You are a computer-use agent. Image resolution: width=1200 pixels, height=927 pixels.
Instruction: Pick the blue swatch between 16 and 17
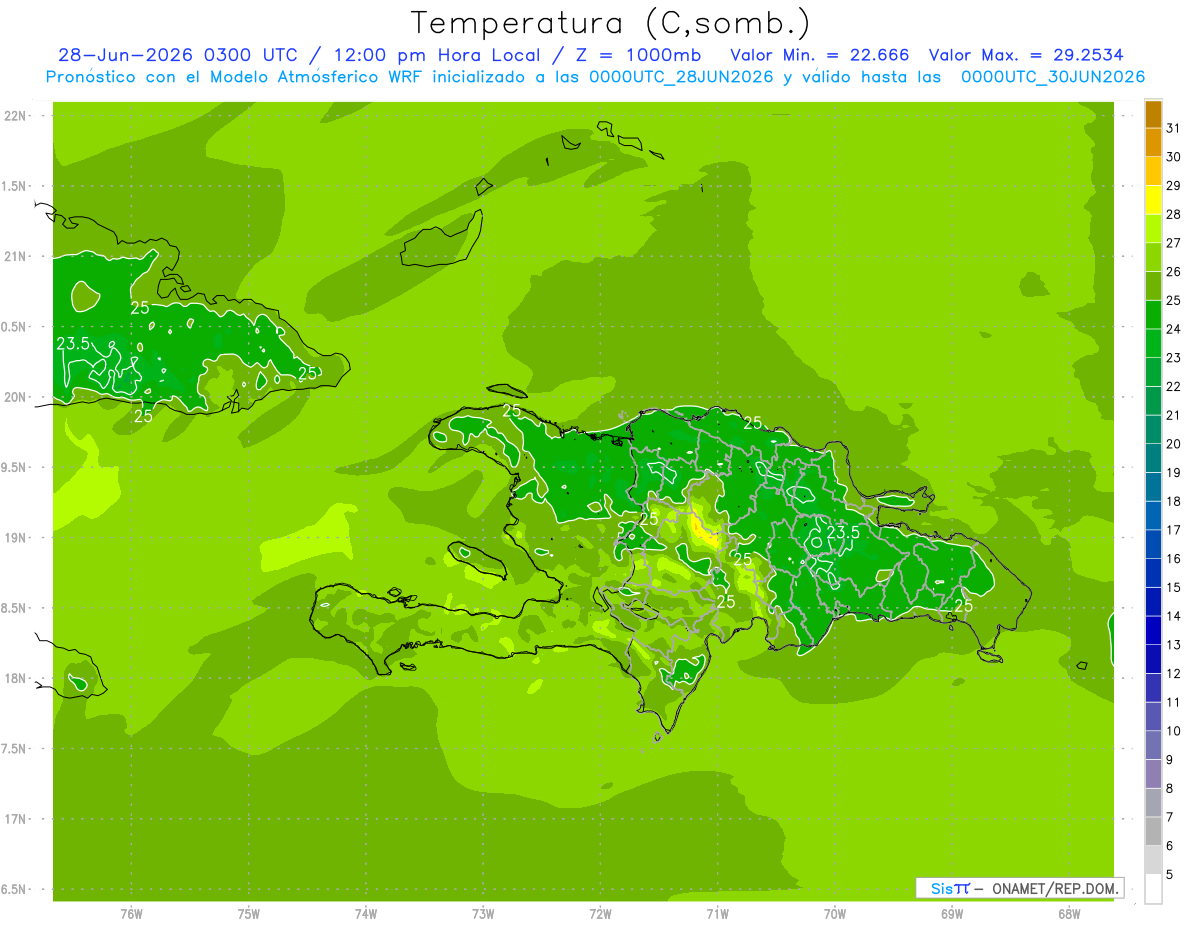[x=1154, y=545]
